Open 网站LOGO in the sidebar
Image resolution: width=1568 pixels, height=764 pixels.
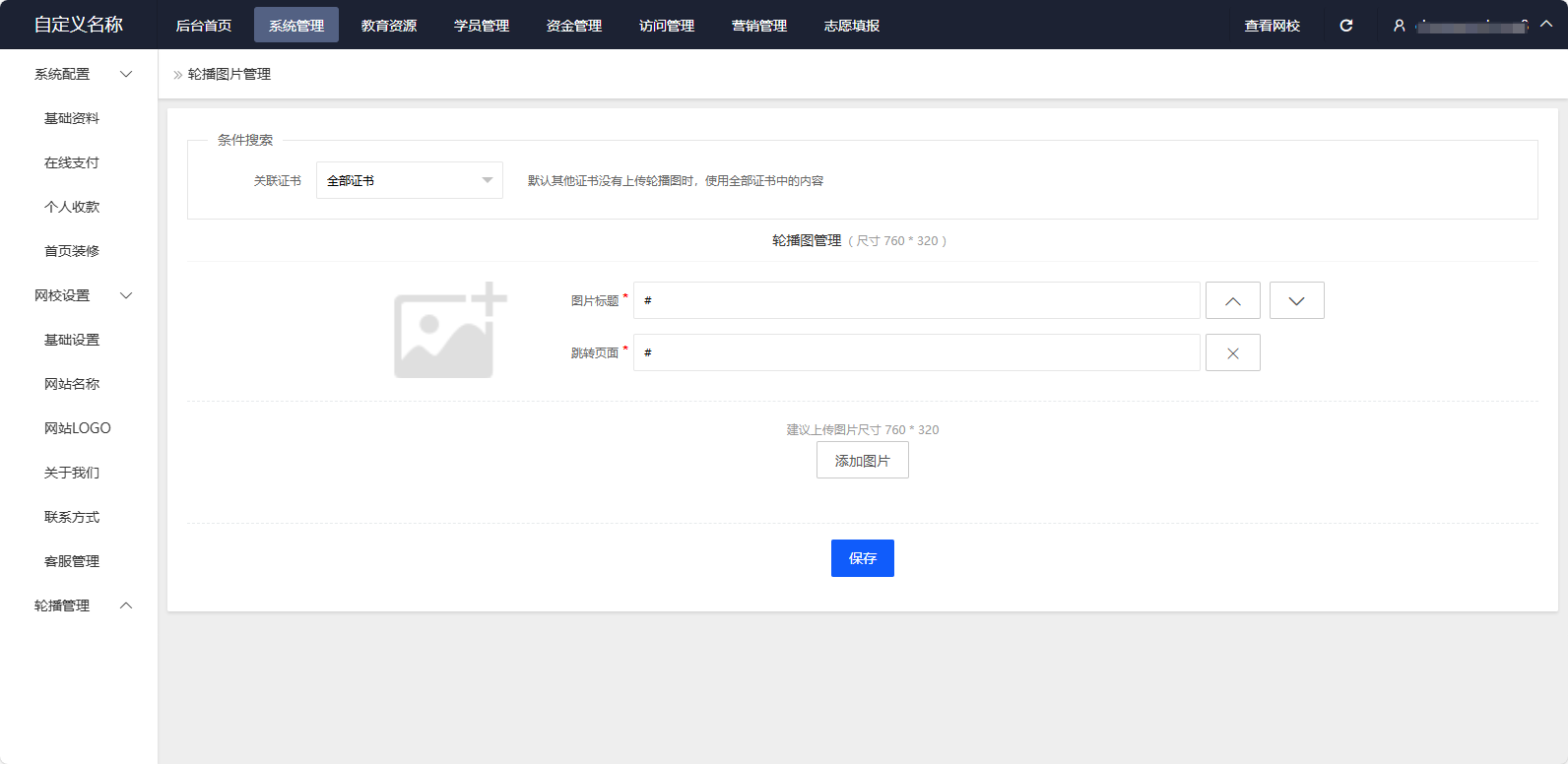[x=78, y=428]
